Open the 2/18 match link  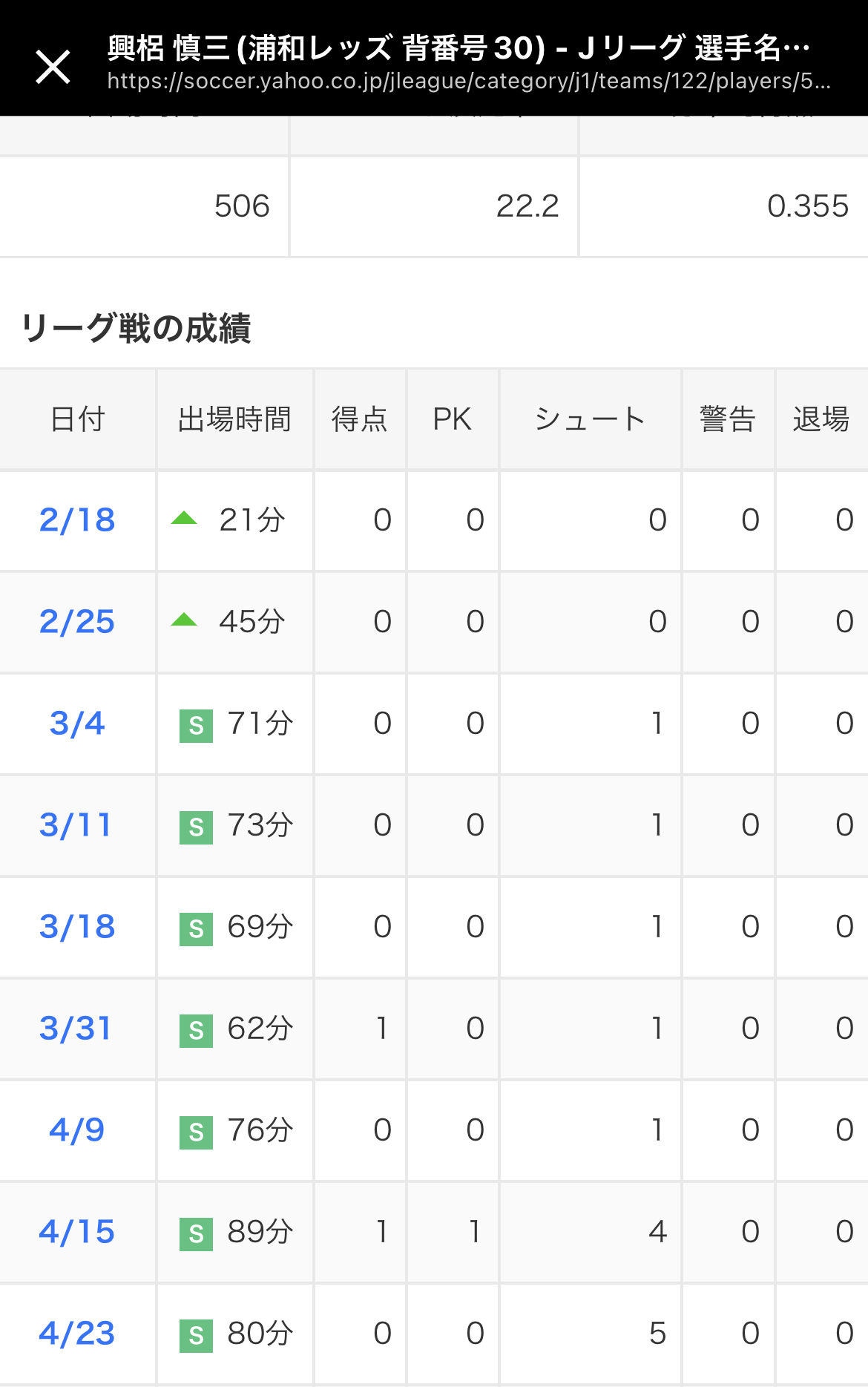pos(77,520)
